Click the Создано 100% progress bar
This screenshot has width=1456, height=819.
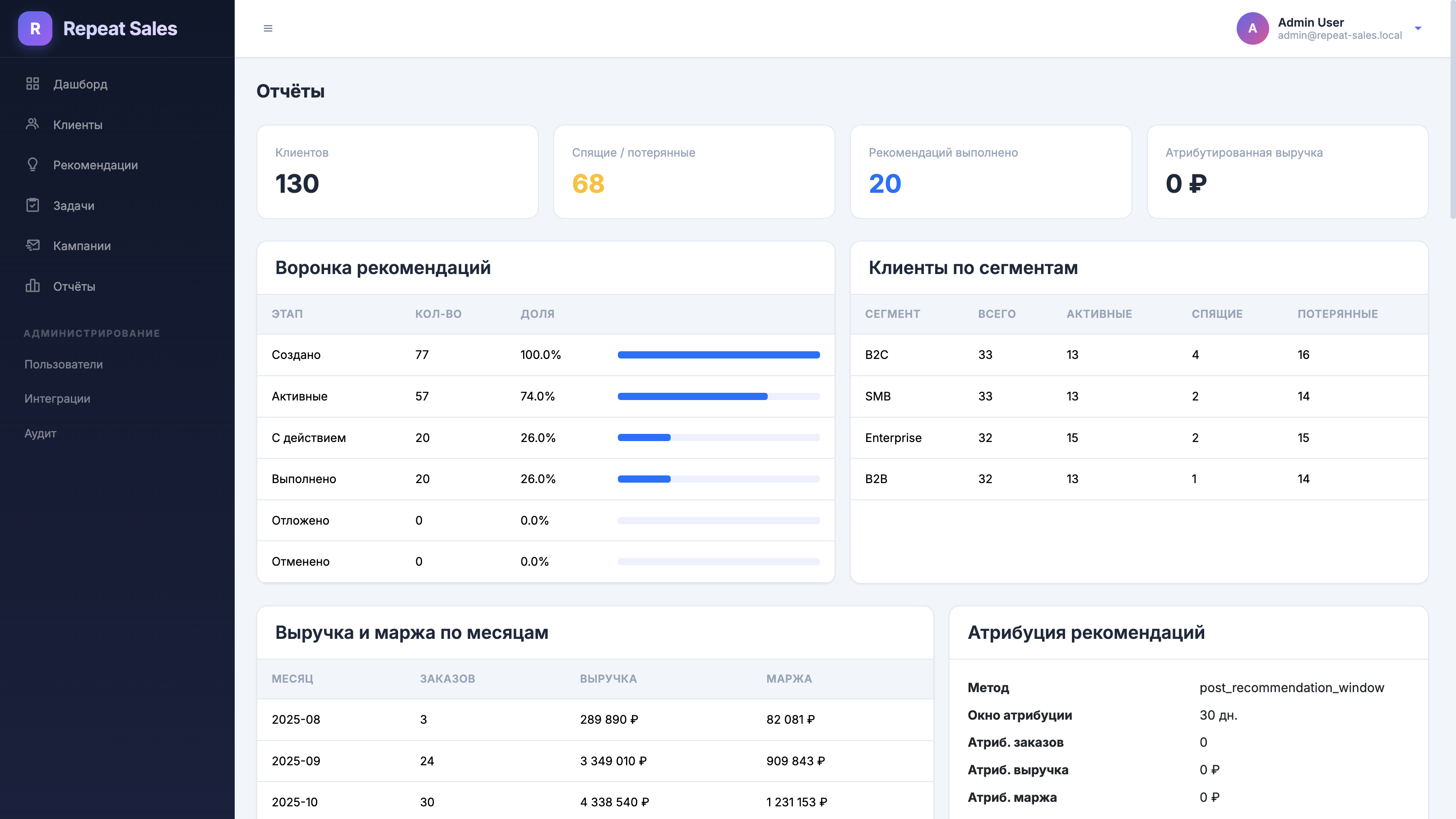click(x=719, y=355)
